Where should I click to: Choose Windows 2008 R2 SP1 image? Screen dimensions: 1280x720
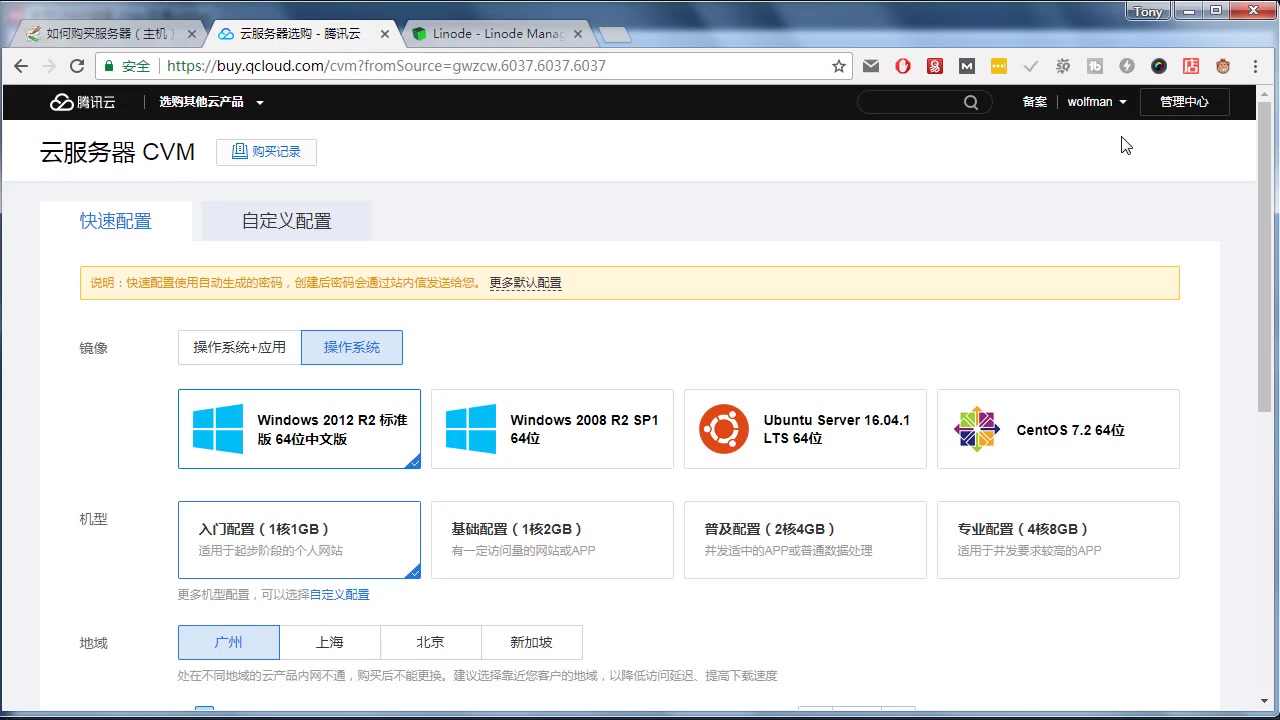(x=552, y=429)
